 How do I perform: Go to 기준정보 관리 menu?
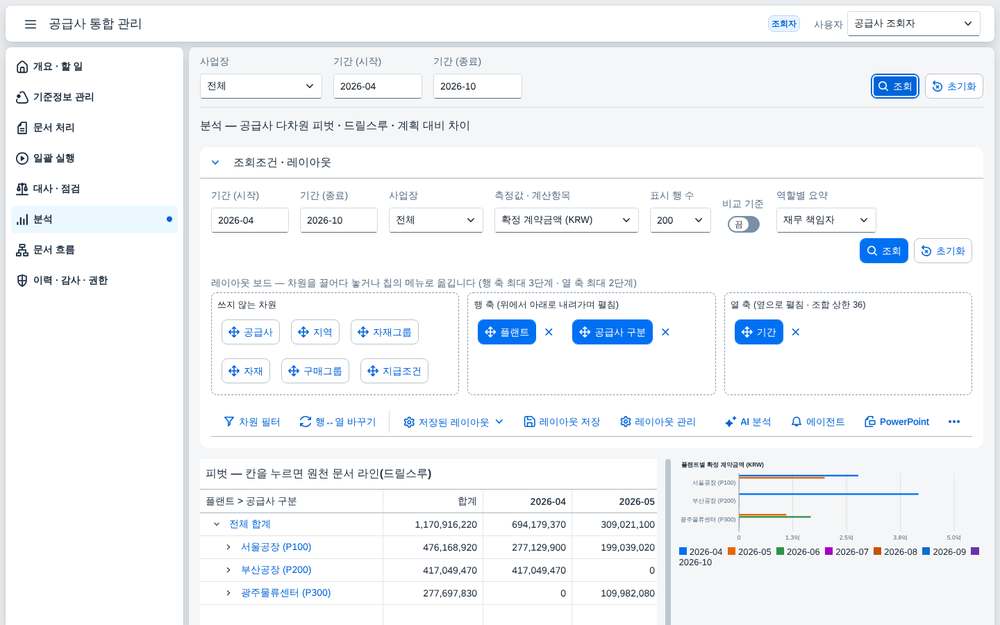pos(94,97)
